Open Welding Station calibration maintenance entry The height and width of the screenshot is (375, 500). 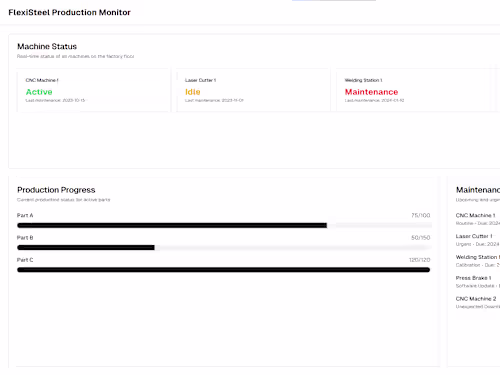pyautogui.click(x=478, y=261)
